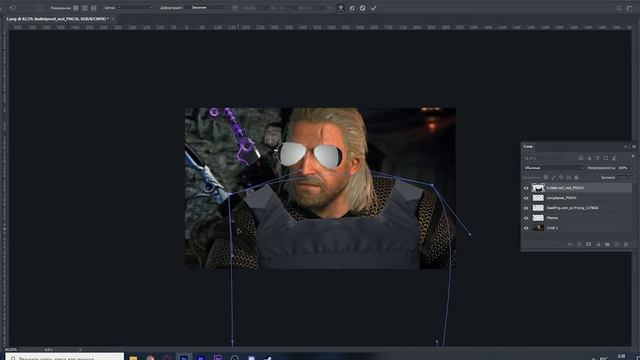The image size is (640, 360).
Task: Select the Layers panel tab
Action: point(528,147)
